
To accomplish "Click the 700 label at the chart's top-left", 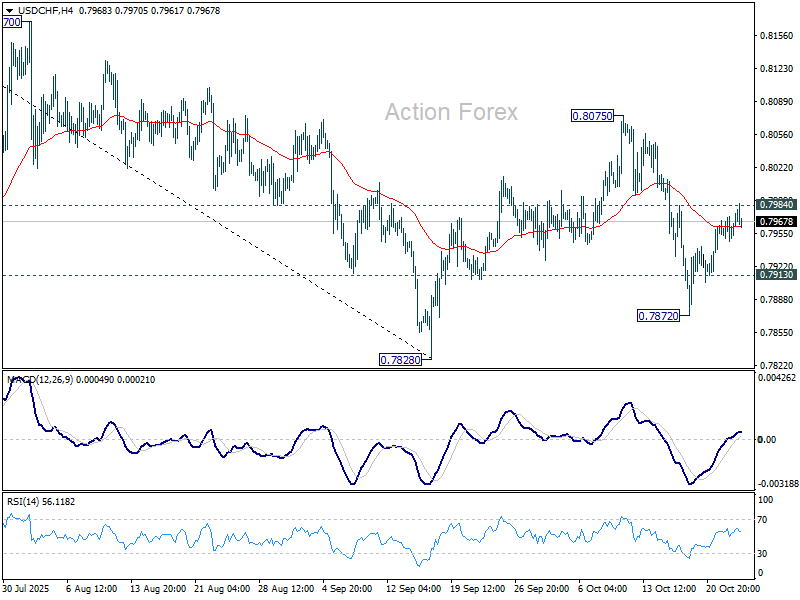I will 12,21.
